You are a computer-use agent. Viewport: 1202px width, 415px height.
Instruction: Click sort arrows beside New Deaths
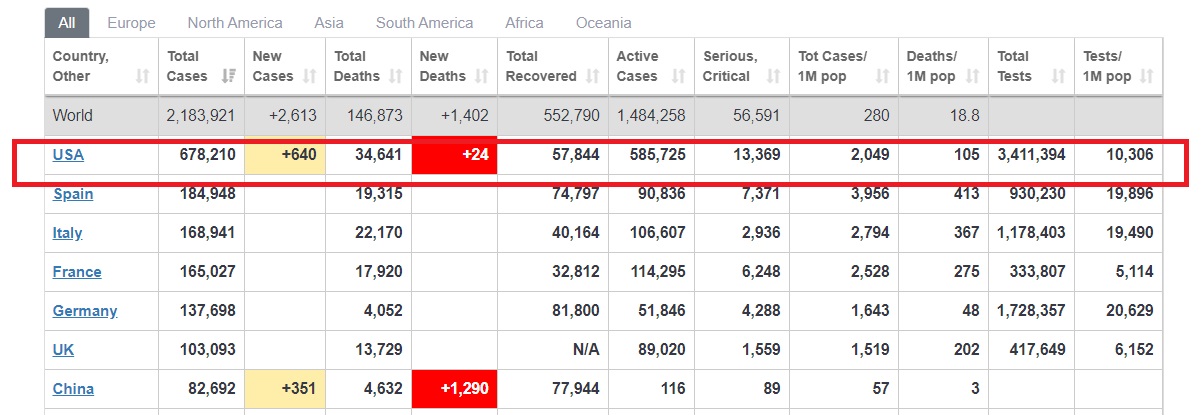pos(483,77)
